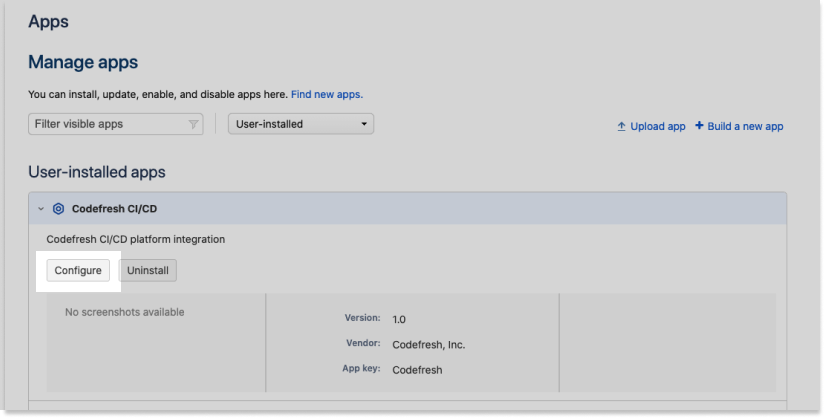
Task: Click the Manage apps heading
Action: coord(83,62)
